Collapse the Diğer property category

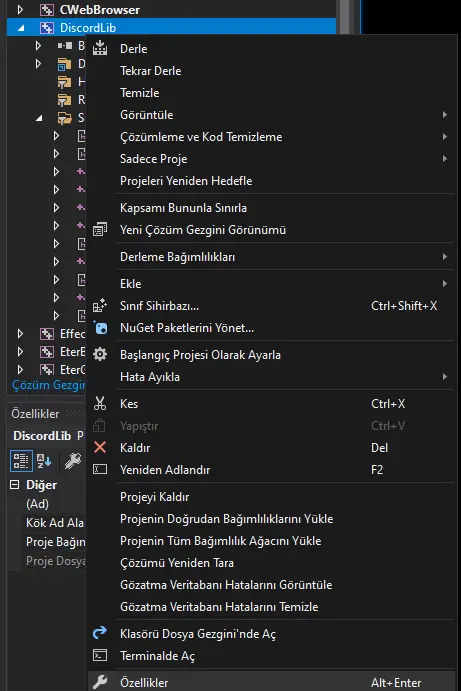click(x=15, y=485)
